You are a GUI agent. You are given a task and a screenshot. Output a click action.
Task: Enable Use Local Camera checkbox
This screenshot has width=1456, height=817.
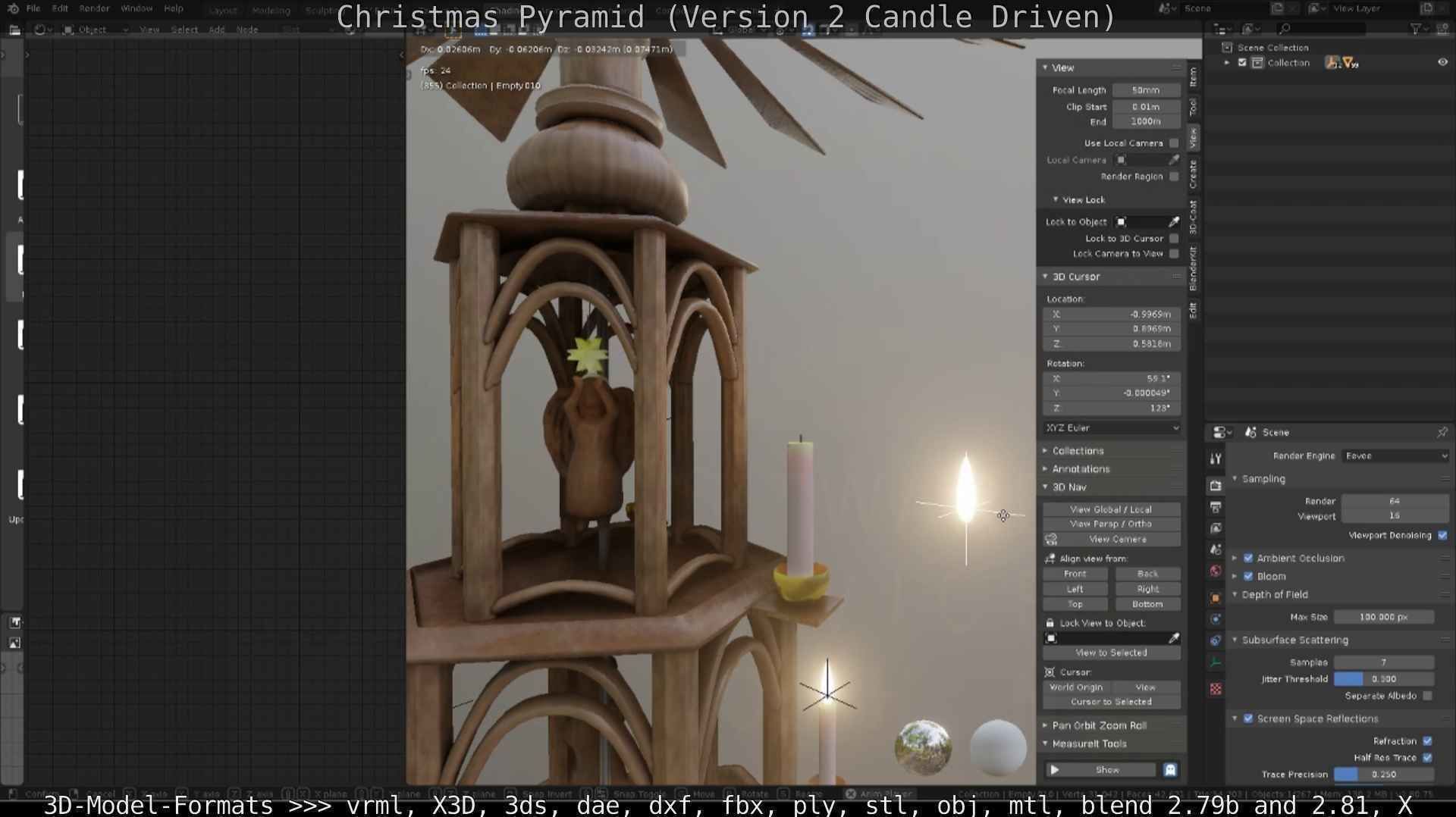click(1174, 143)
